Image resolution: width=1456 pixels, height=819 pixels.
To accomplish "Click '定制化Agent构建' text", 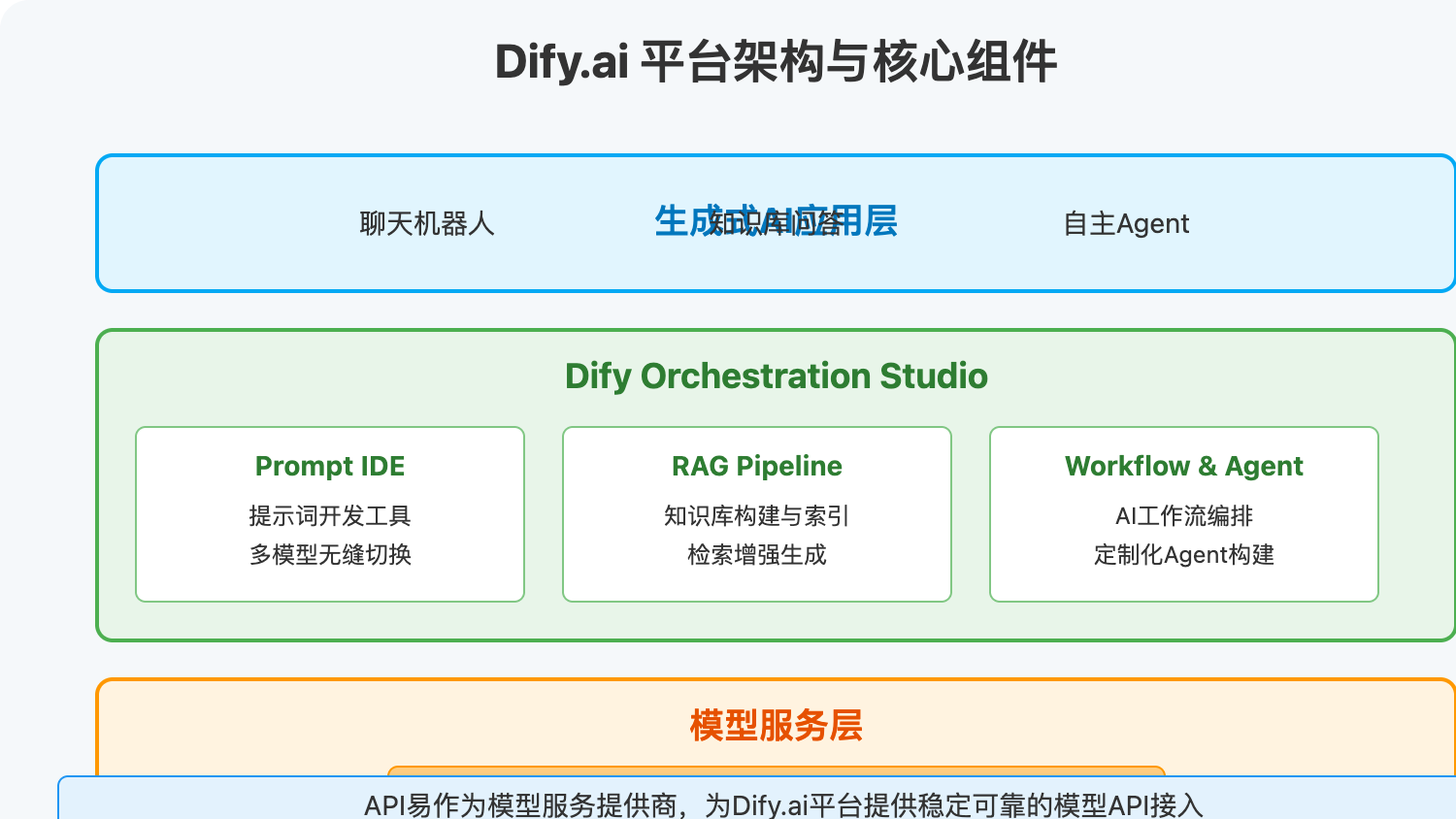I will [1184, 555].
